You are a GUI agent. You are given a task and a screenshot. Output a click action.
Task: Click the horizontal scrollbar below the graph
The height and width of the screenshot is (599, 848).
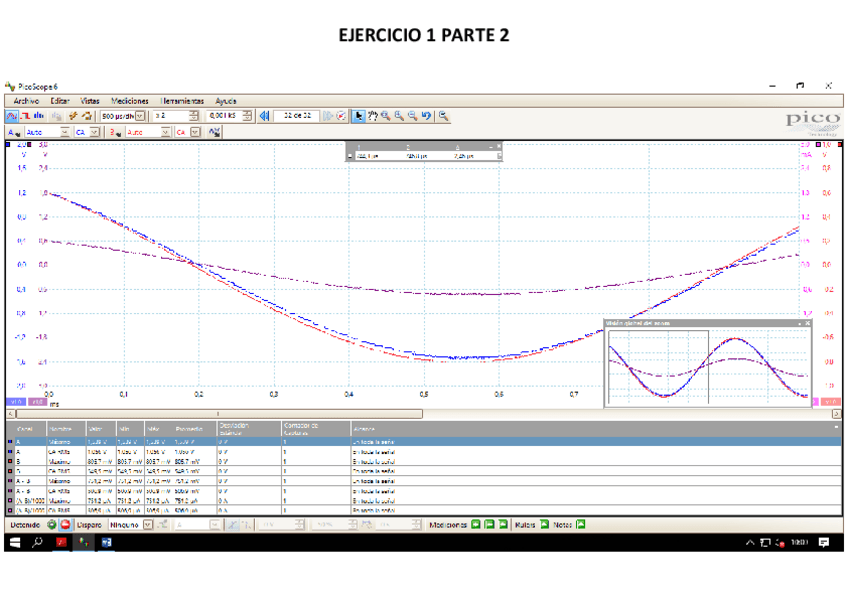pyautogui.click(x=217, y=413)
